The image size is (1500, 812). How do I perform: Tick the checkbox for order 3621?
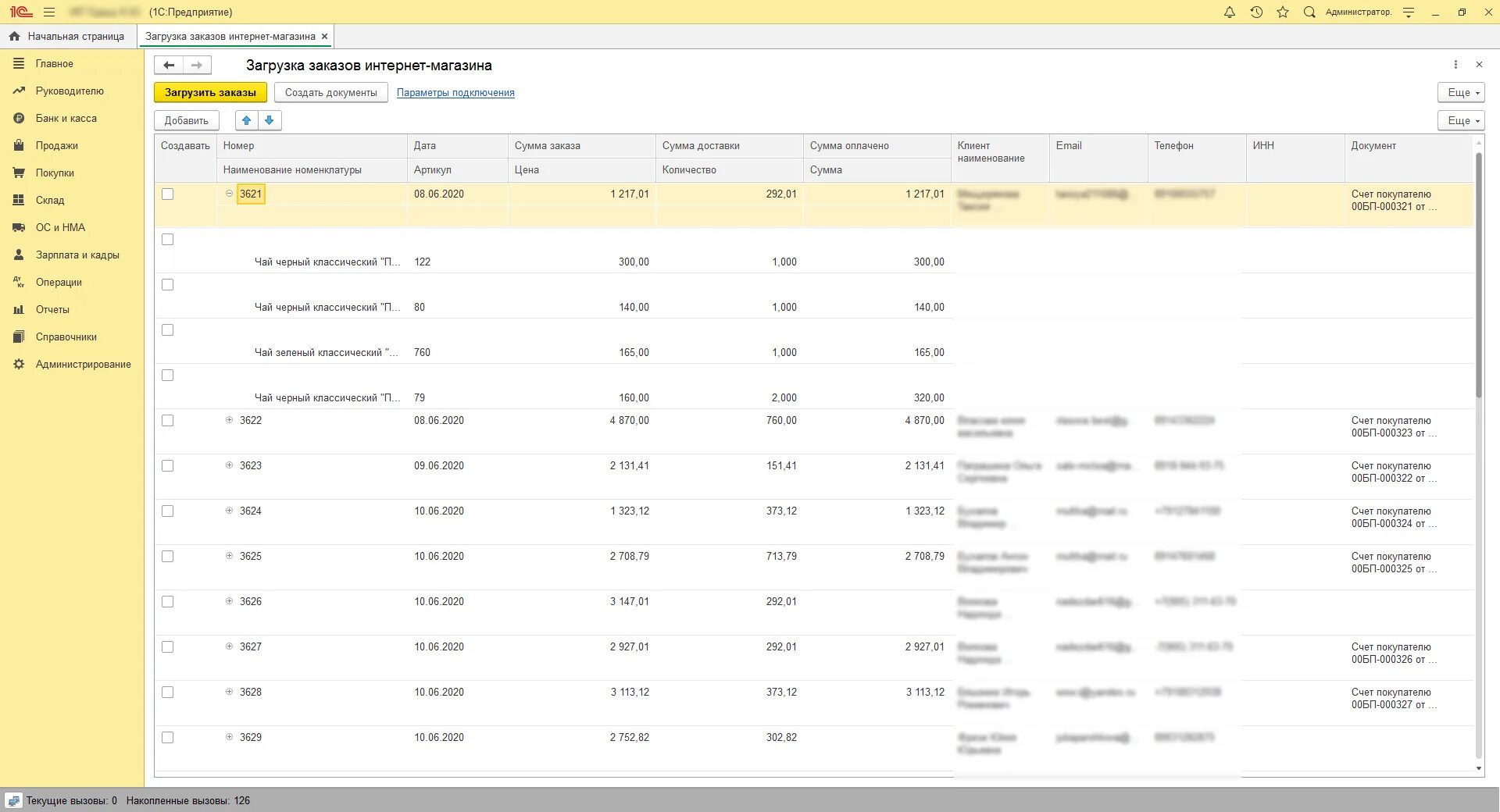(167, 194)
